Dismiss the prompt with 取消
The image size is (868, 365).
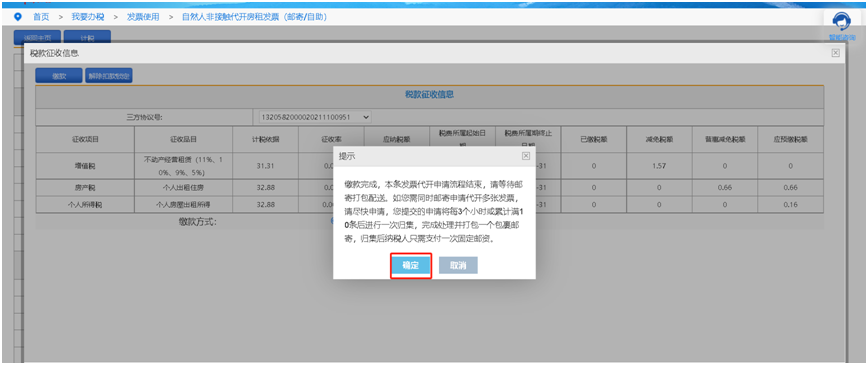(458, 265)
